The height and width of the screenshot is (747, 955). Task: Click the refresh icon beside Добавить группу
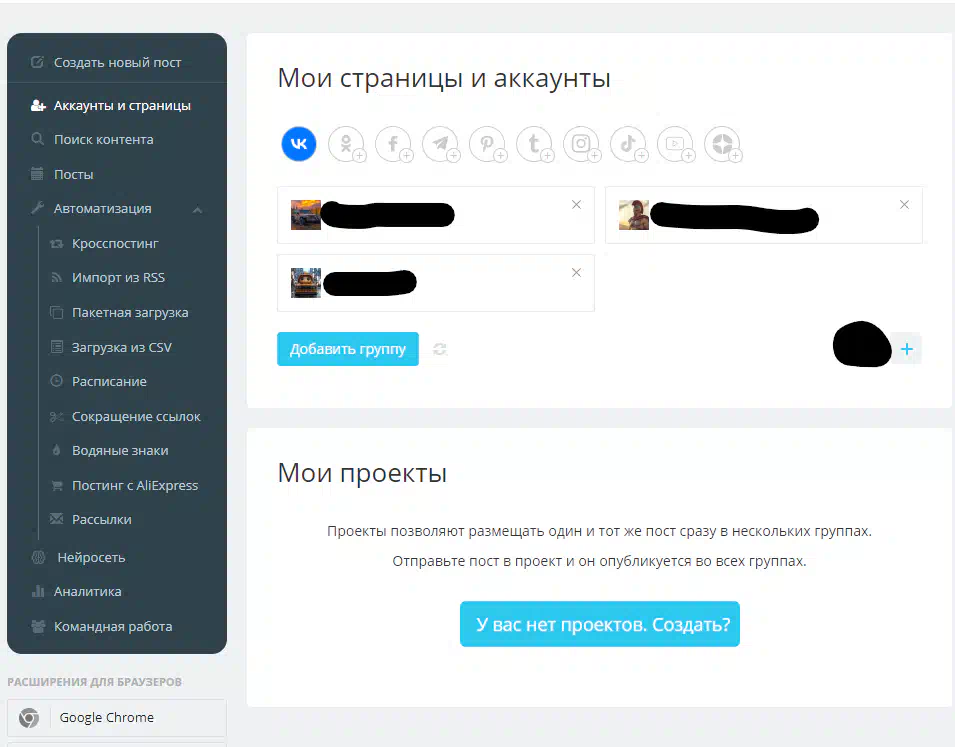440,349
